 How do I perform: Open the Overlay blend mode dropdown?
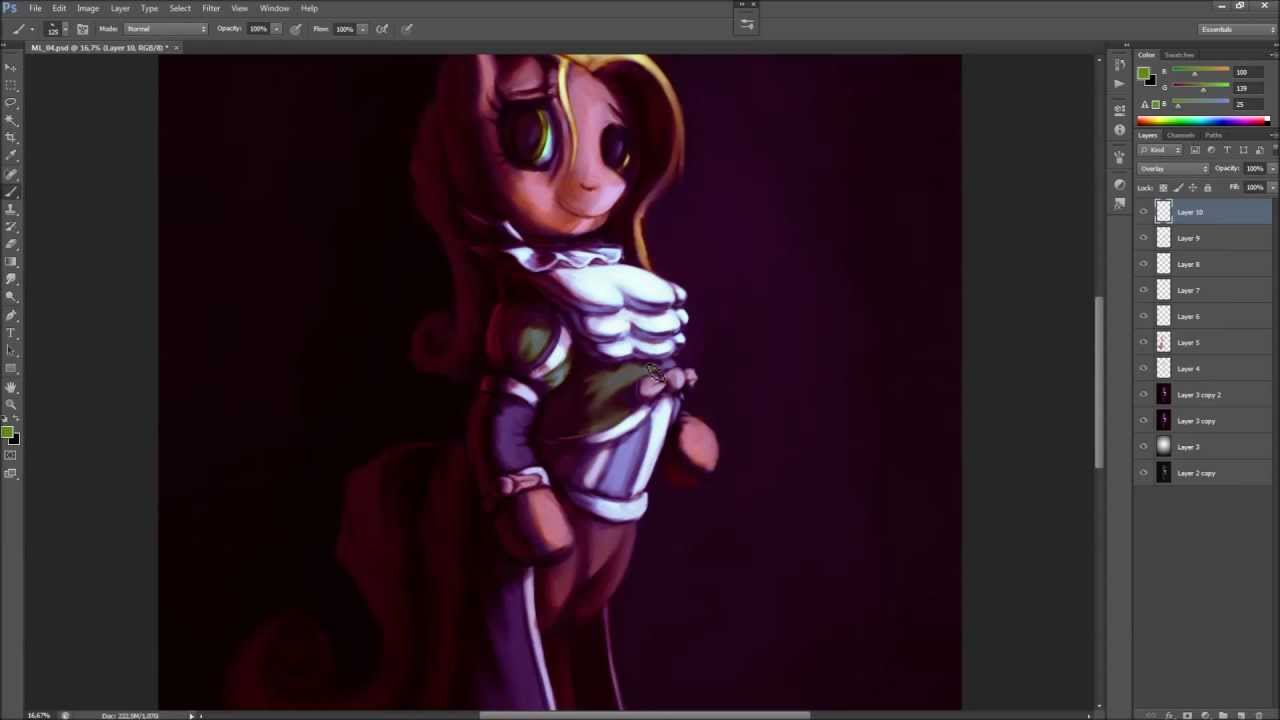[1174, 169]
